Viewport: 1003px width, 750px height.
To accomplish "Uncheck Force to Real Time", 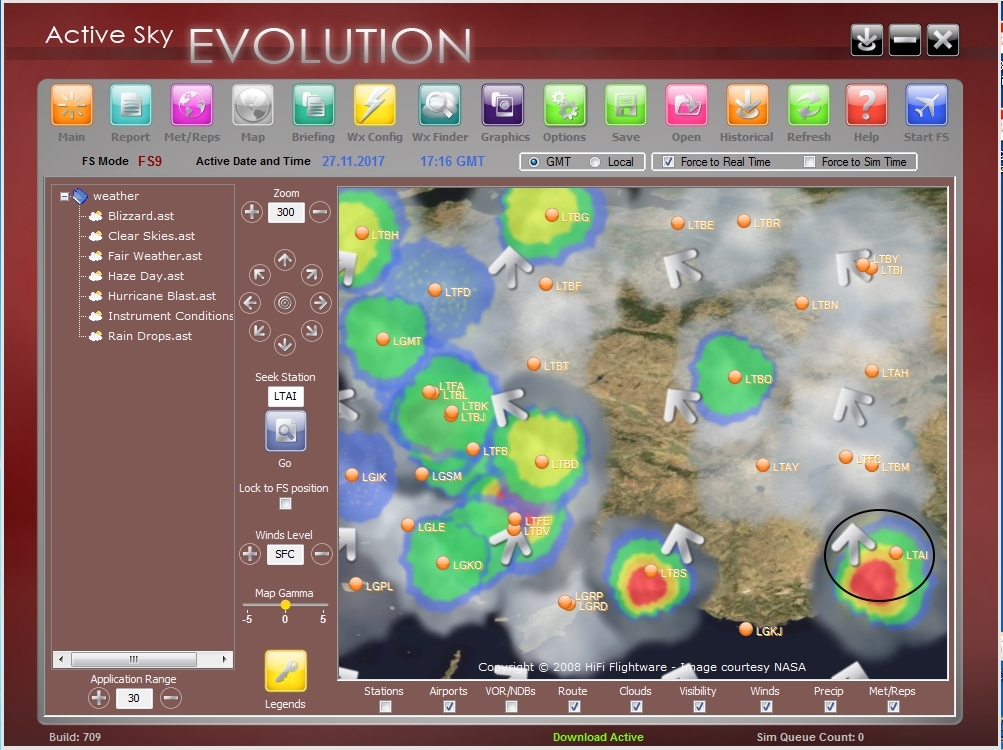I will (668, 162).
